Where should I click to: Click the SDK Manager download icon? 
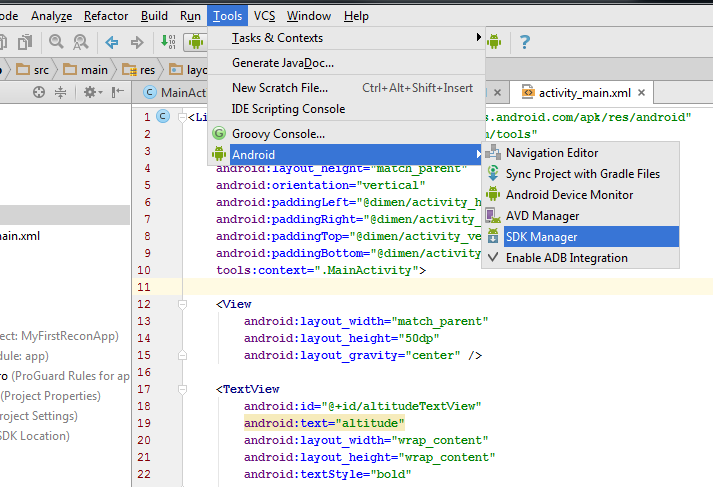493,236
